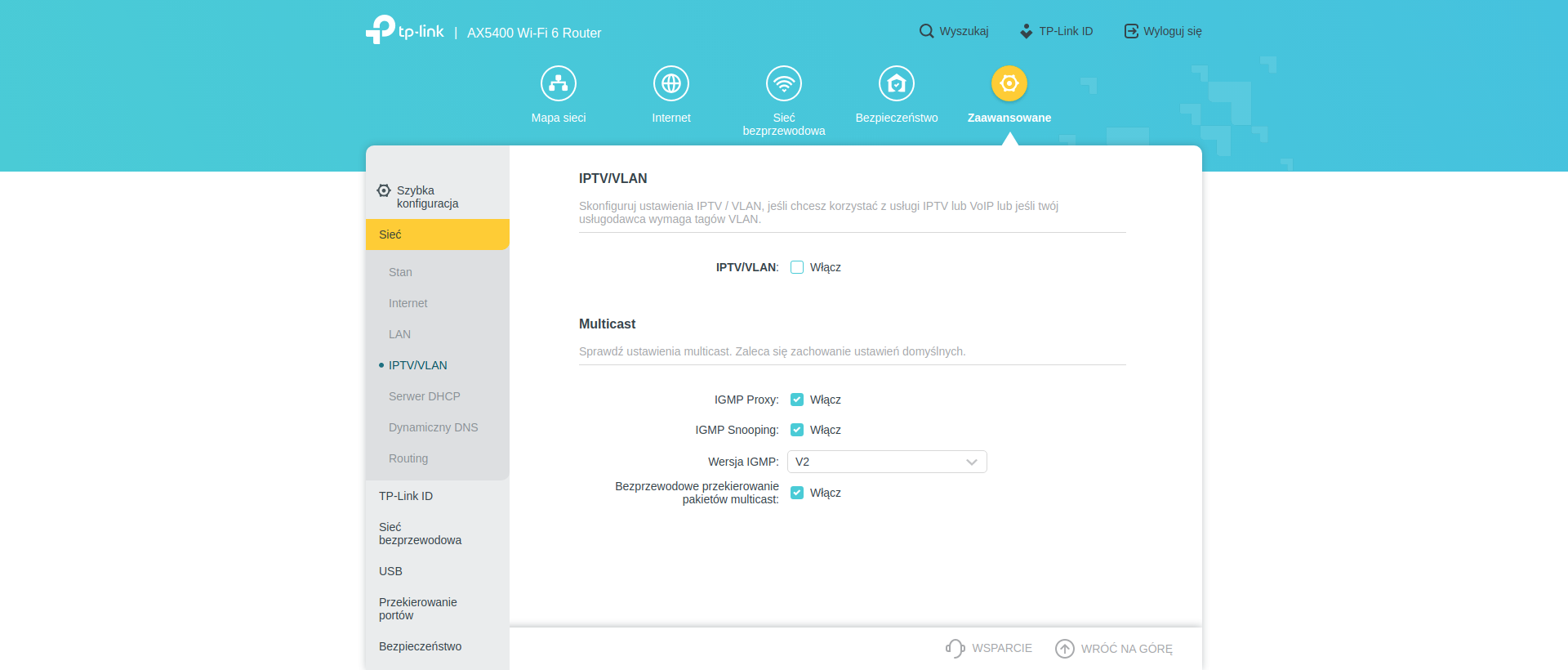Click the TP-Link ID icon in header
The width and height of the screenshot is (1568, 670).
(x=1027, y=31)
